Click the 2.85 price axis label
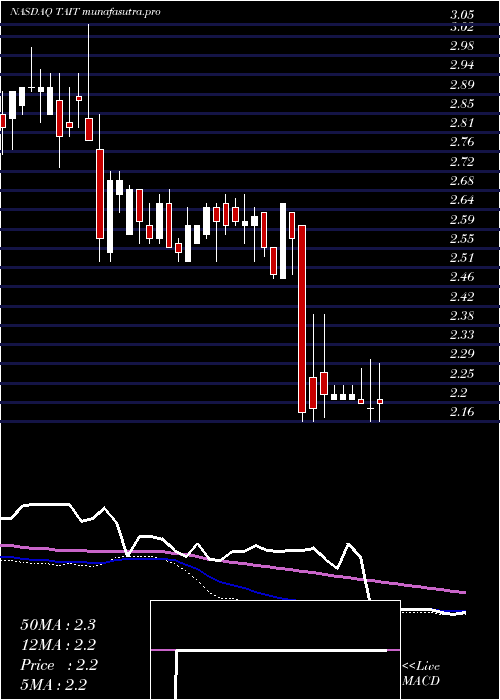 pyautogui.click(x=462, y=104)
